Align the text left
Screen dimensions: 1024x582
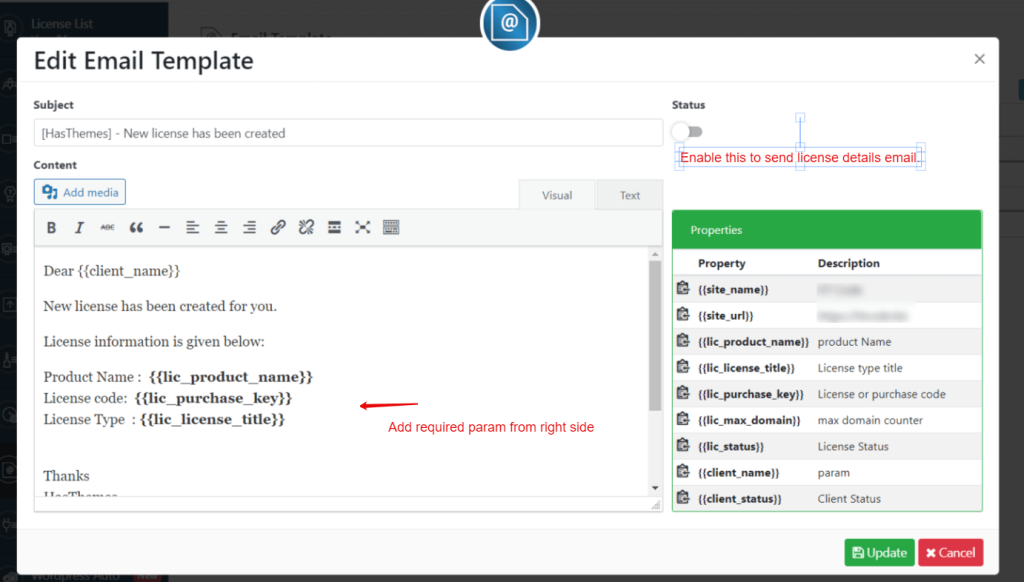coord(192,227)
